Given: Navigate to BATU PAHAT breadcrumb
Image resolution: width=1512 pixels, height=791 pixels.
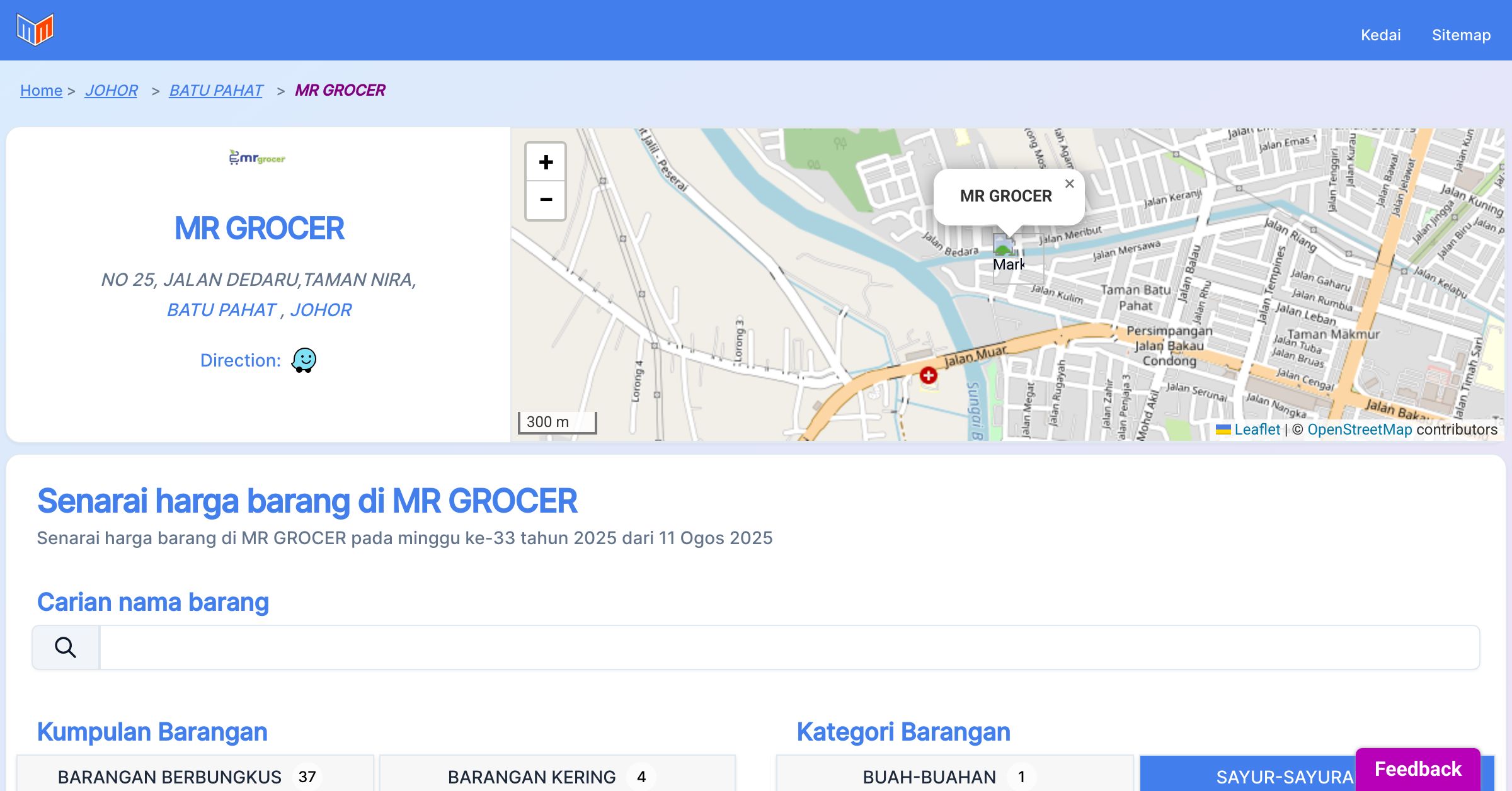Looking at the screenshot, I should [216, 90].
